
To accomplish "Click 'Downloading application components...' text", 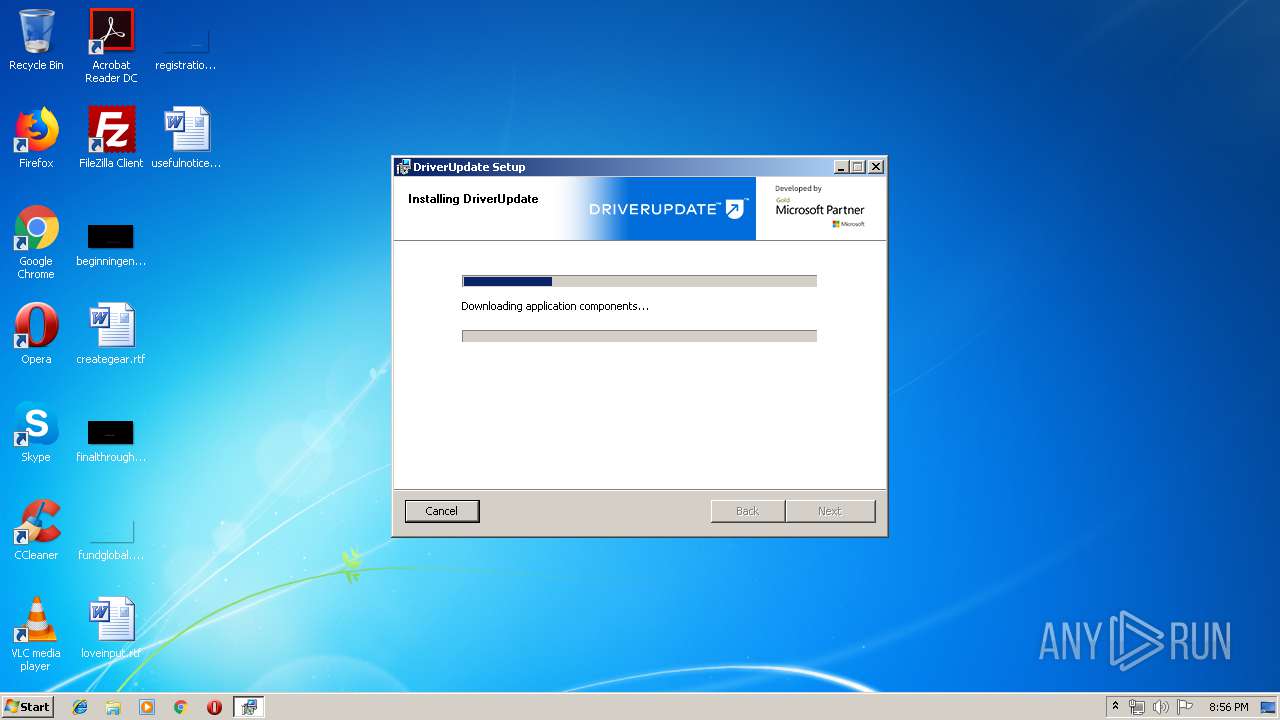I will tap(555, 306).
